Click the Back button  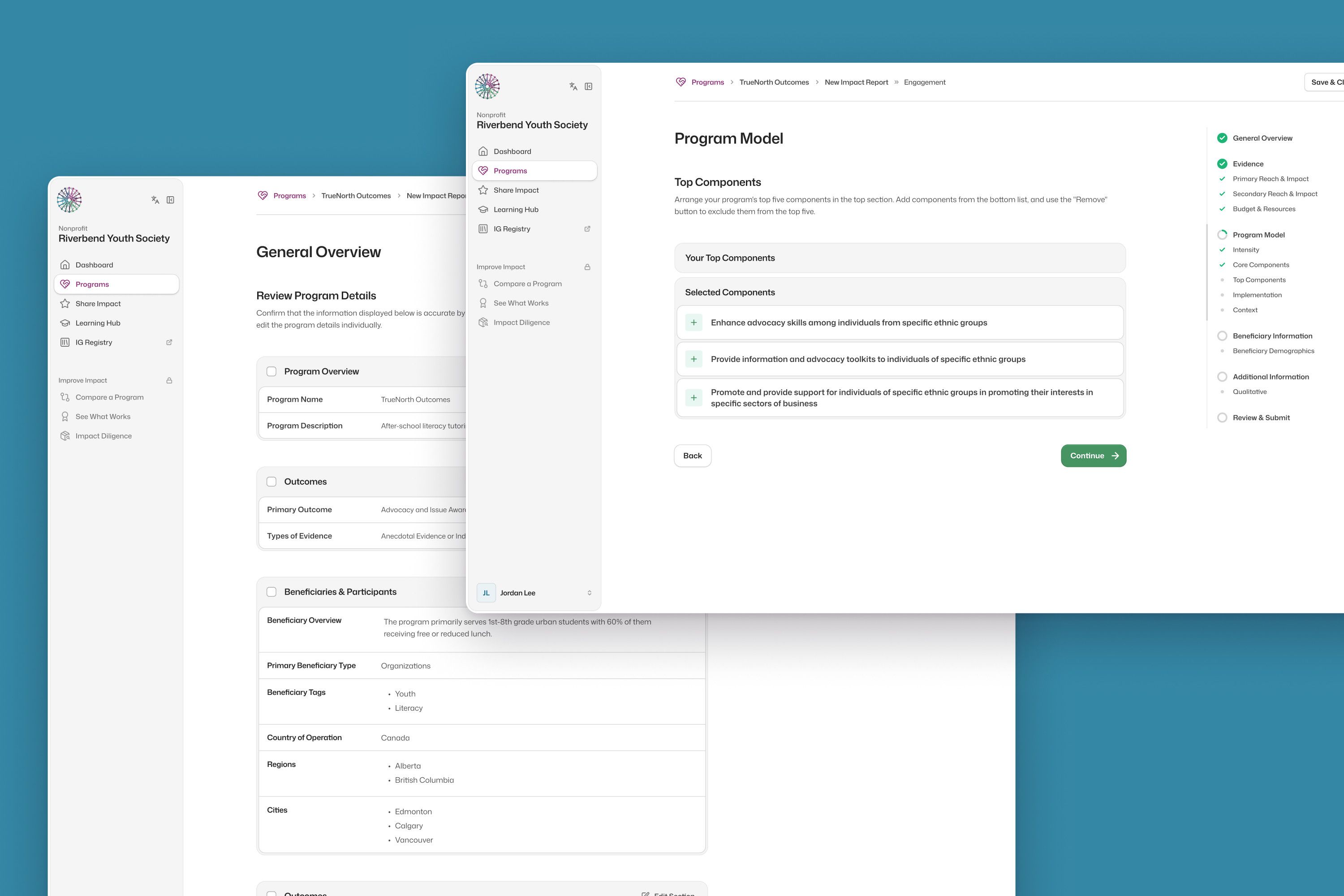pos(693,456)
